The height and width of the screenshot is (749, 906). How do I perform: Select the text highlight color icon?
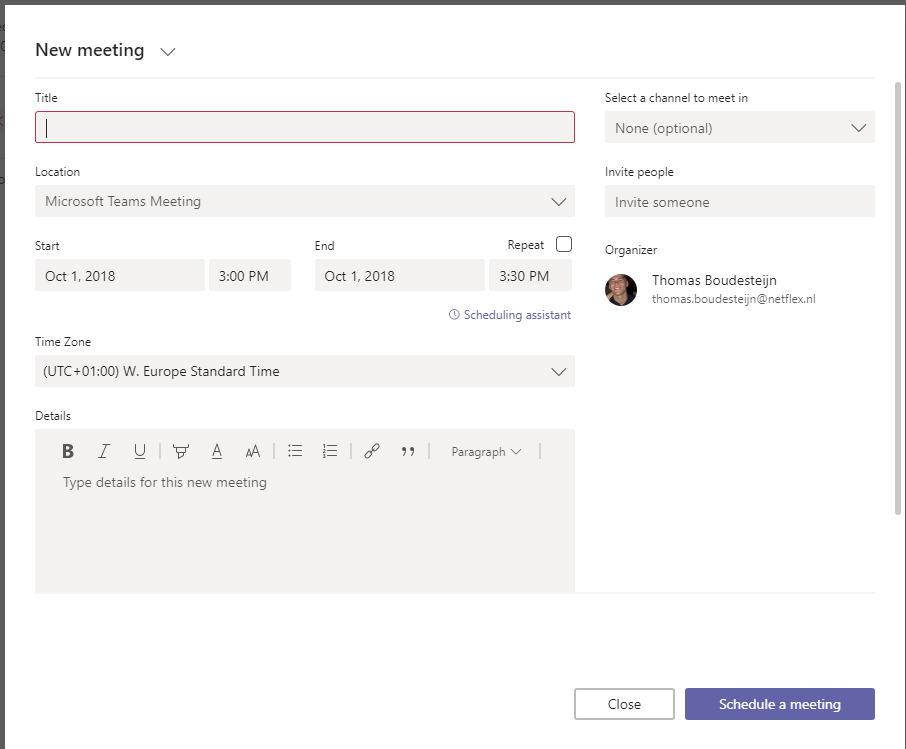180,451
